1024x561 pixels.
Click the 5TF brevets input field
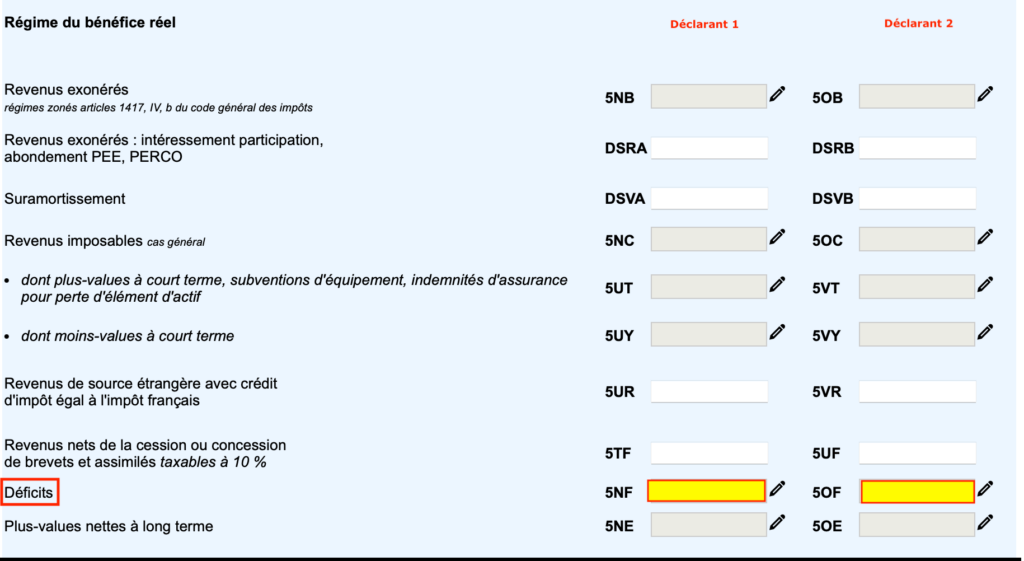(709, 453)
